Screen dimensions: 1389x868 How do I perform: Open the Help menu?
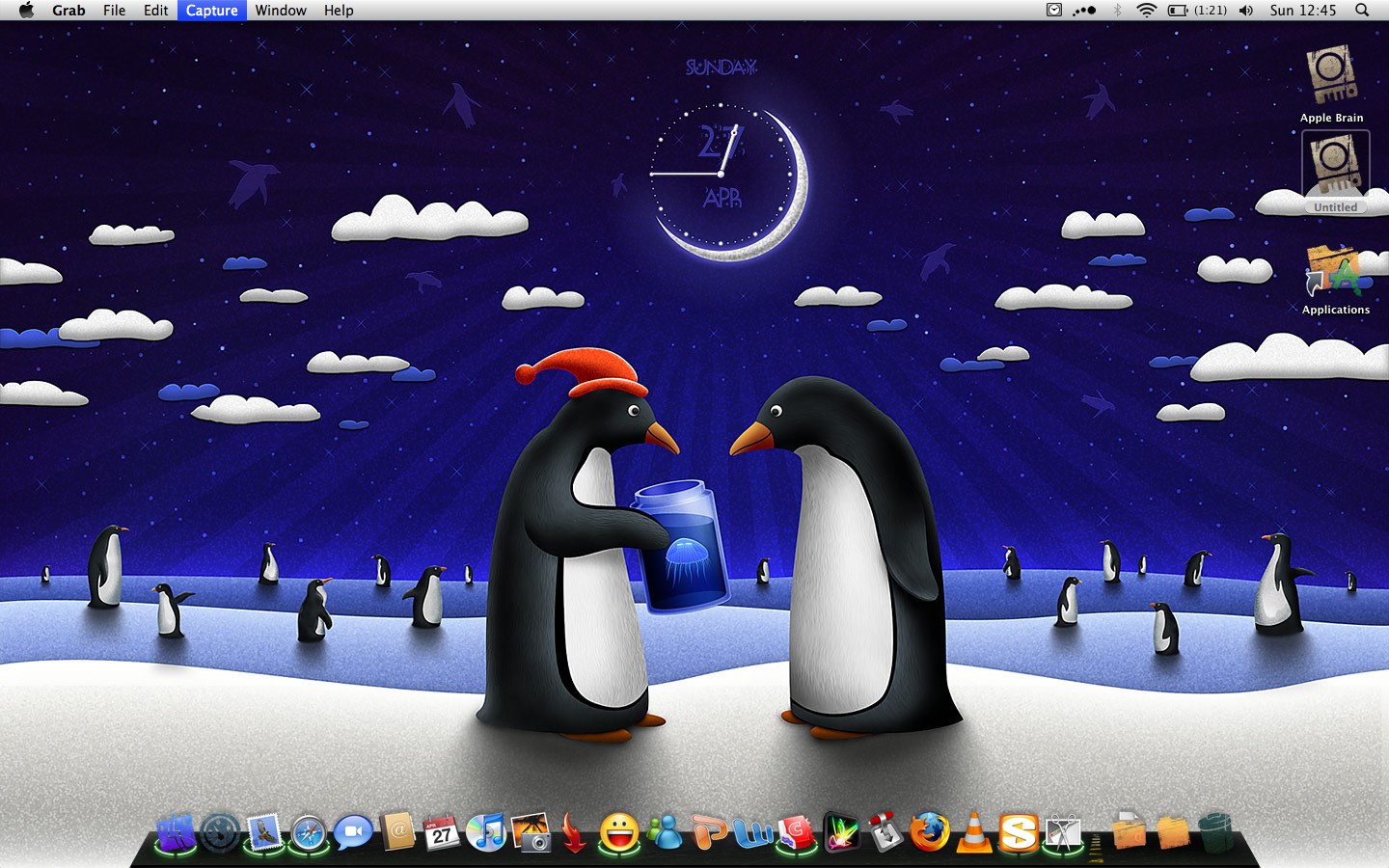tap(339, 11)
